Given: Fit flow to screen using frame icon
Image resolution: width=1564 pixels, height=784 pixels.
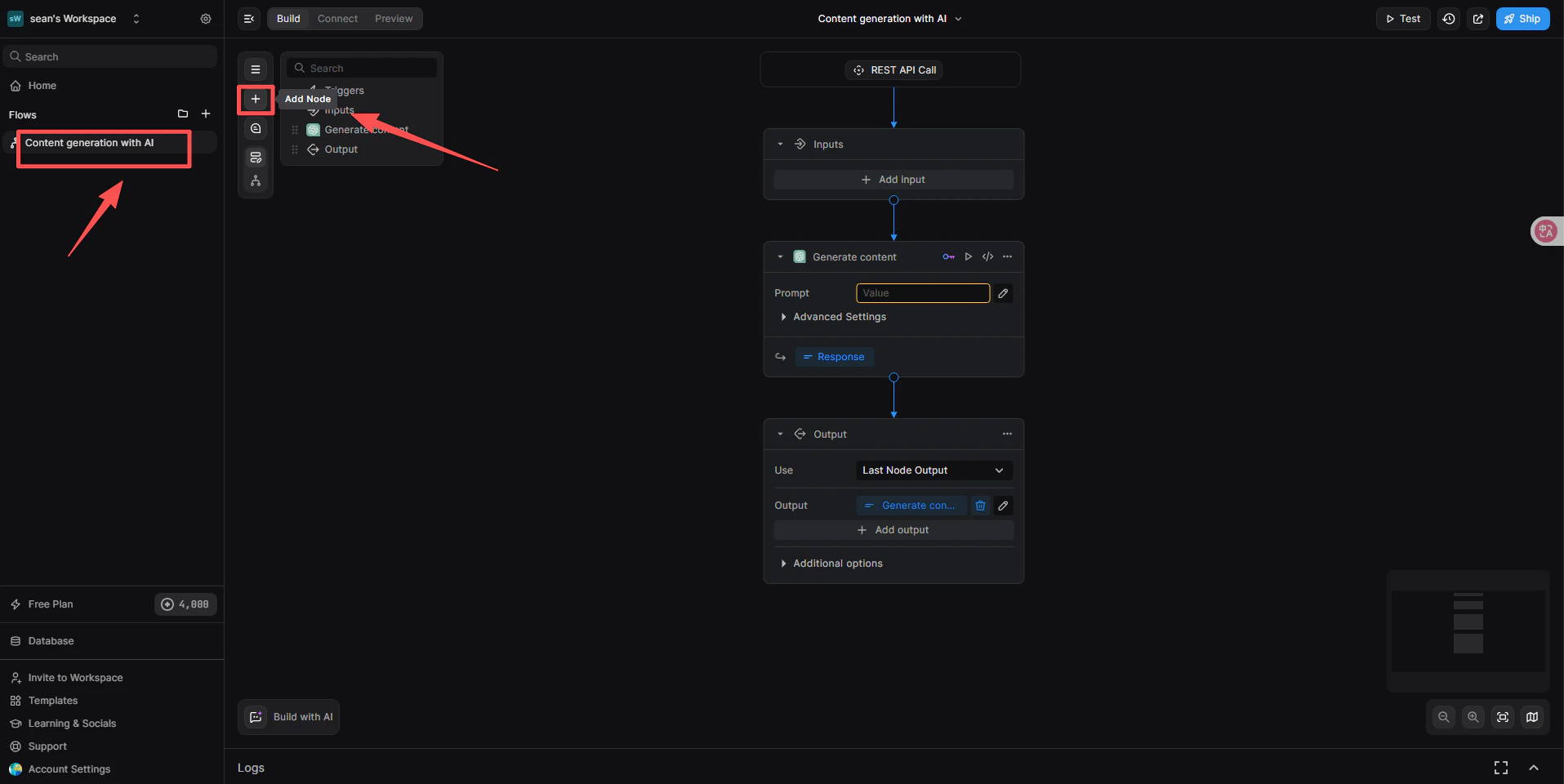Looking at the screenshot, I should point(1502,717).
